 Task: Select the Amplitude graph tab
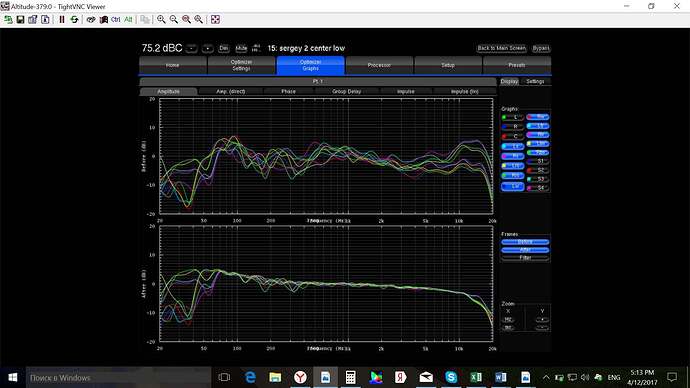[169, 92]
